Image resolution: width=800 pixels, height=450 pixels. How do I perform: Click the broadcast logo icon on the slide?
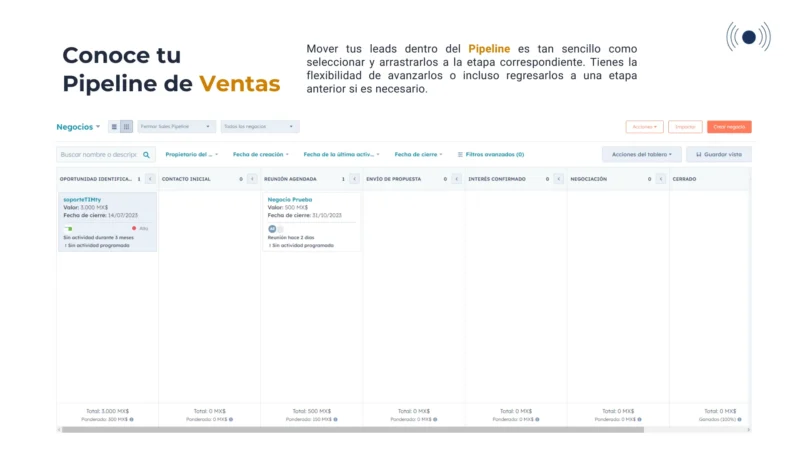click(x=748, y=37)
